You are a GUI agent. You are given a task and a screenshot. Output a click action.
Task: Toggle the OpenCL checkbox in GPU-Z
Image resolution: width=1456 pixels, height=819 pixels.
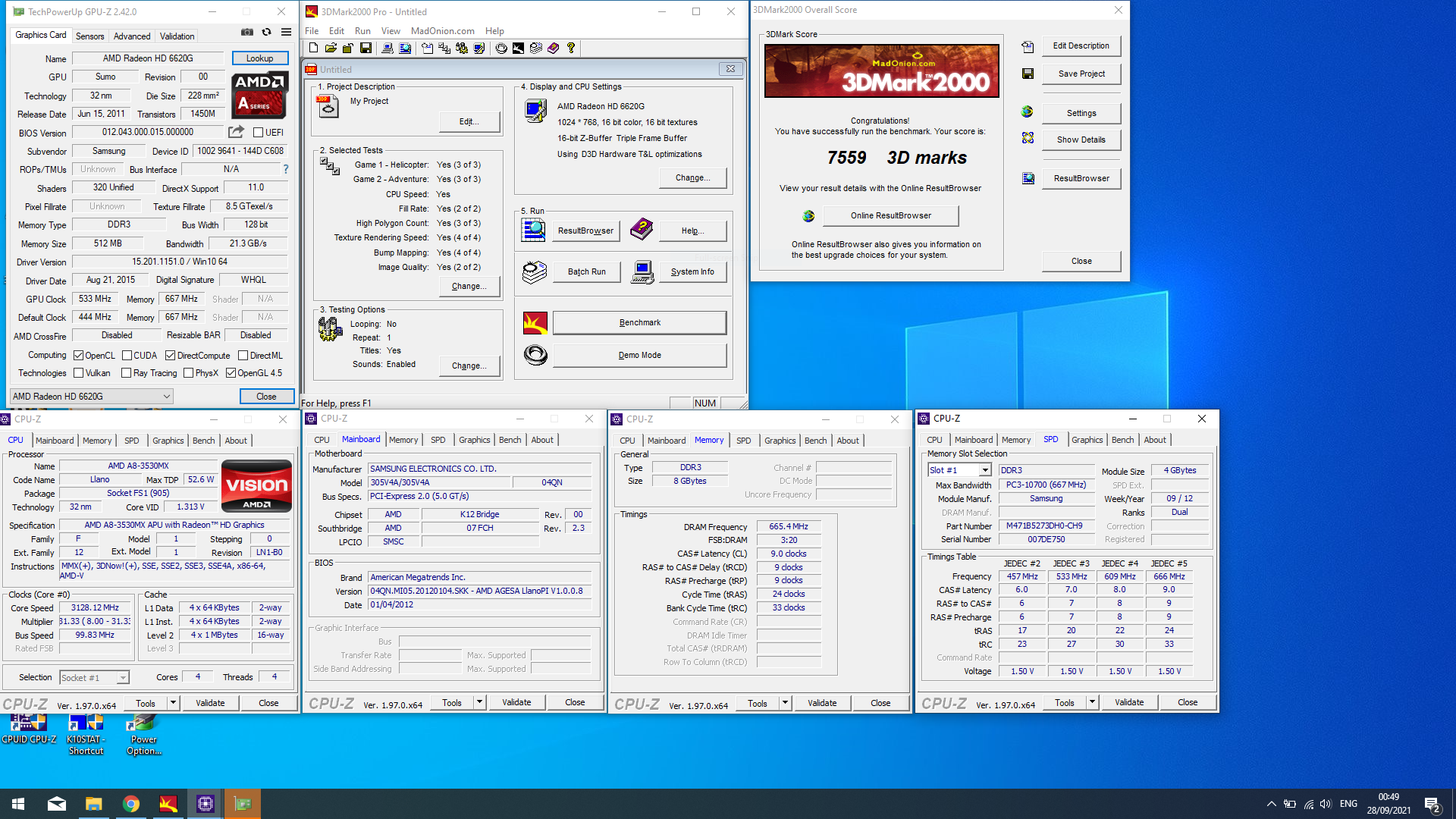coord(78,356)
